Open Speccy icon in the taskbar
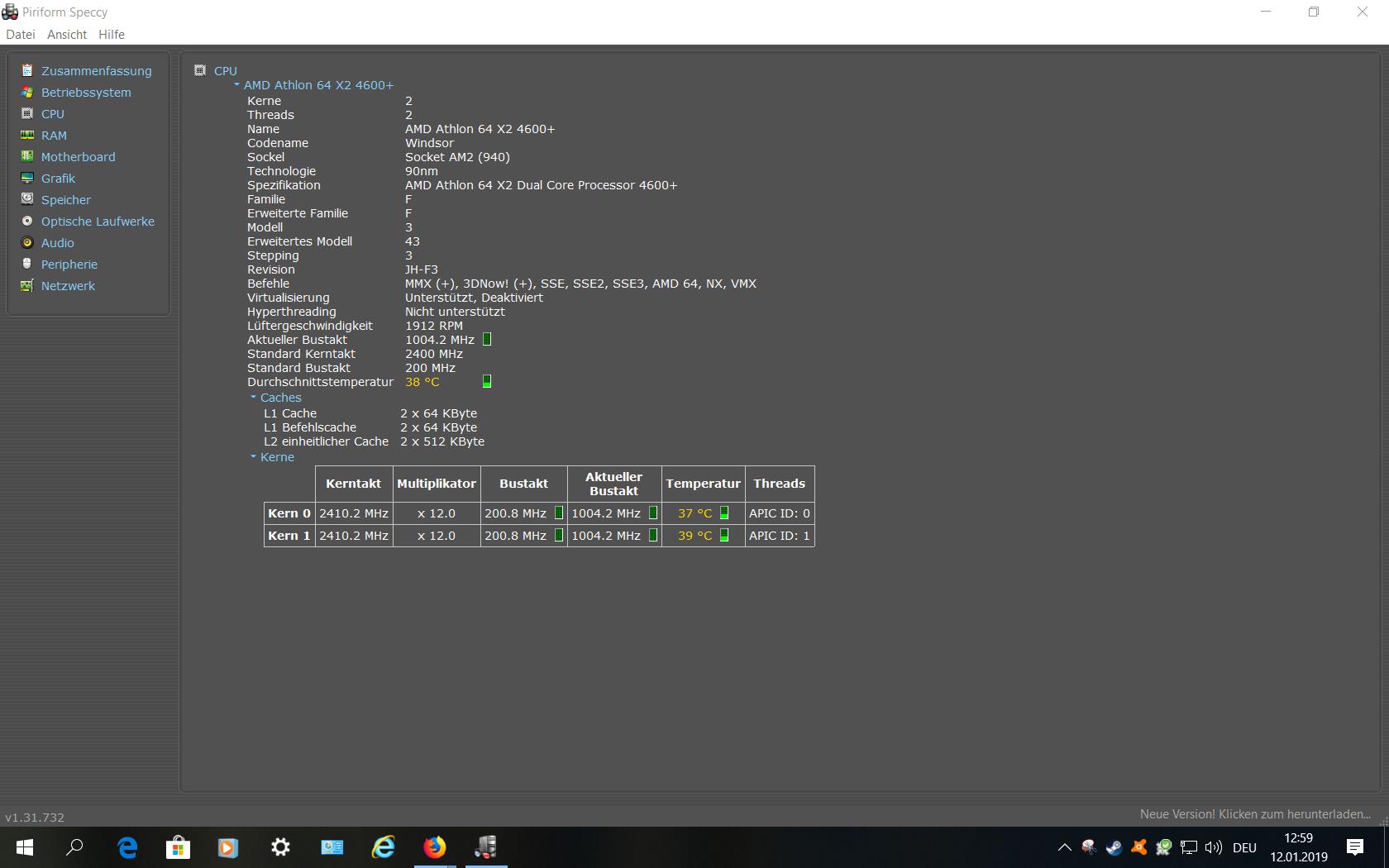This screenshot has height=868, width=1389. click(x=486, y=847)
